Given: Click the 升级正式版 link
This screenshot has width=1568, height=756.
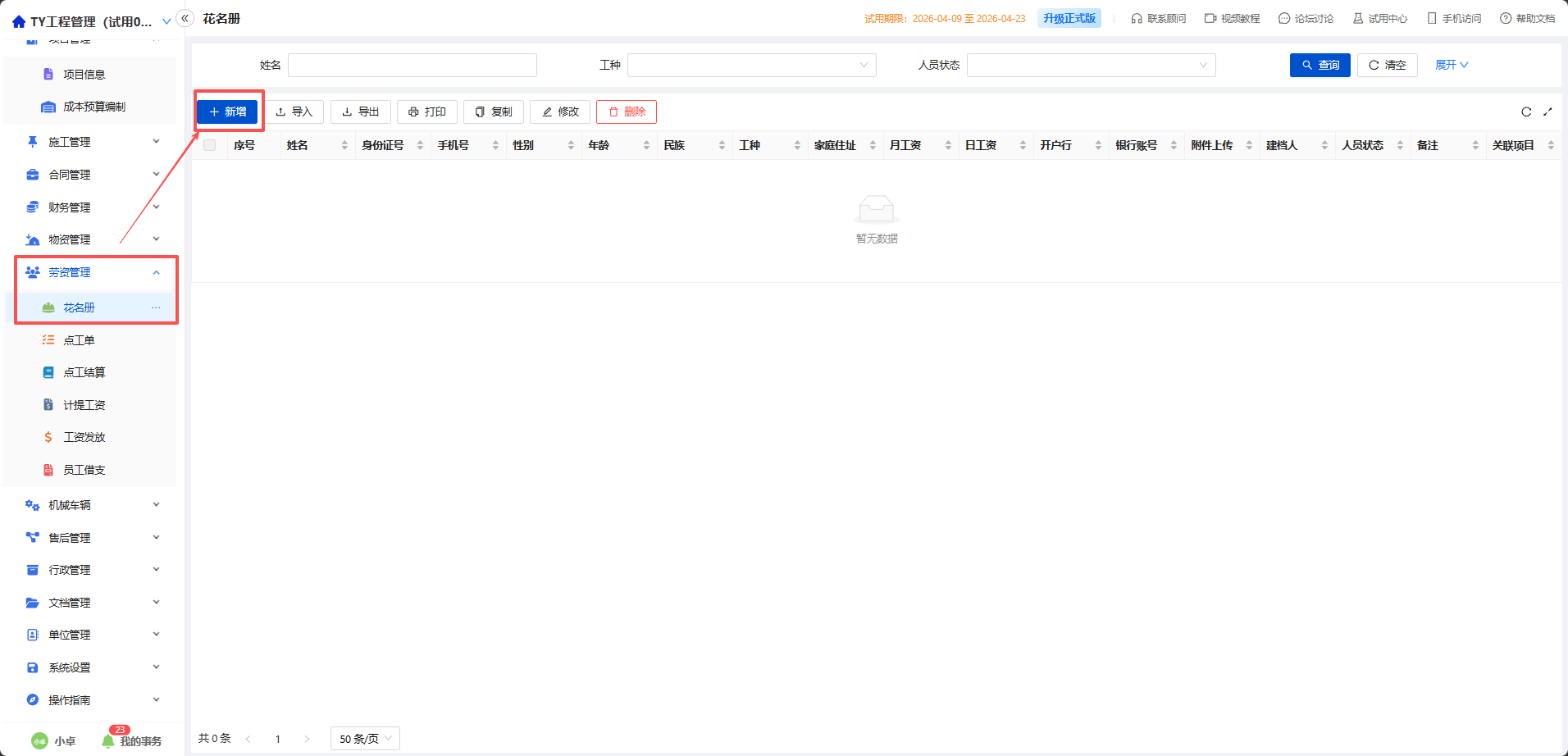Looking at the screenshot, I should [1069, 18].
